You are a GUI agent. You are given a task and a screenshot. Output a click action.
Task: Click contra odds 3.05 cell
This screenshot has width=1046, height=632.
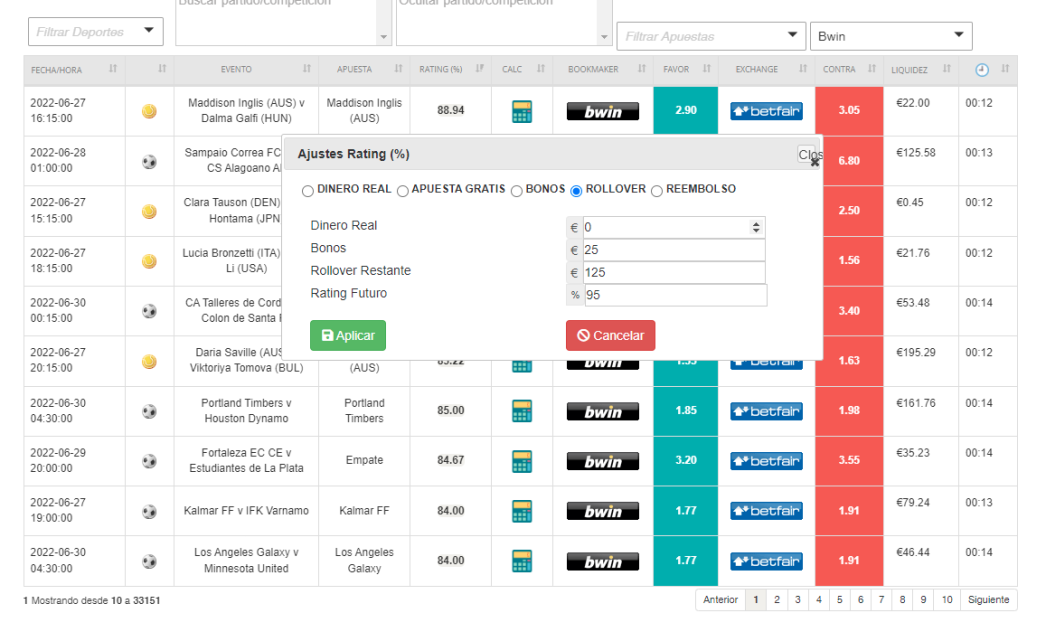849,110
